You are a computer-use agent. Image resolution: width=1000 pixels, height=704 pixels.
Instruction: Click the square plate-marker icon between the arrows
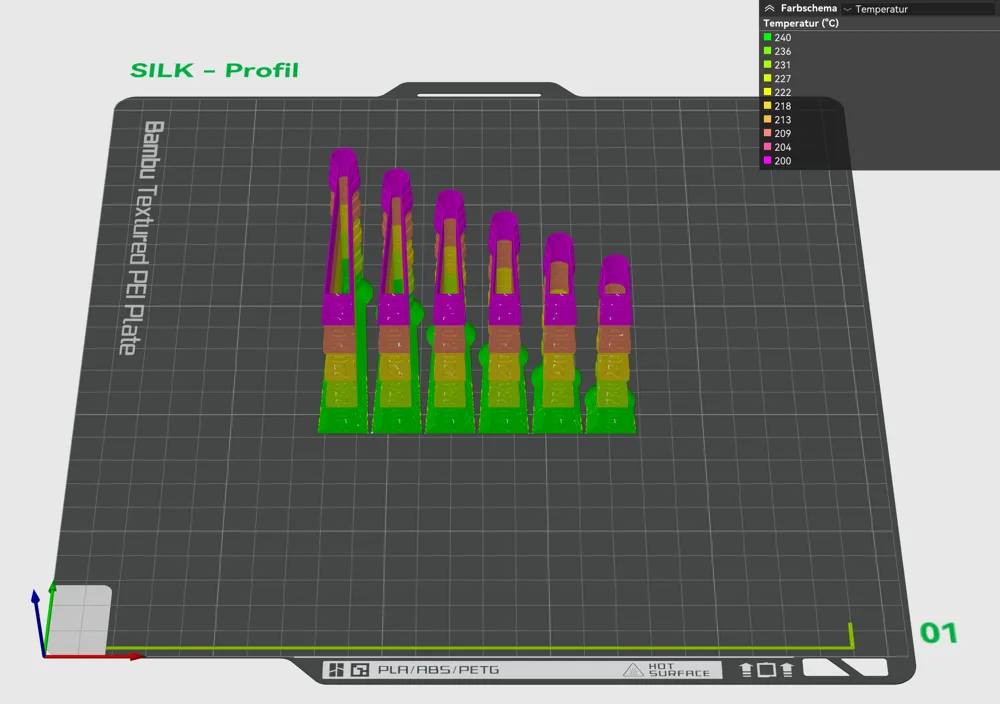coord(768,668)
